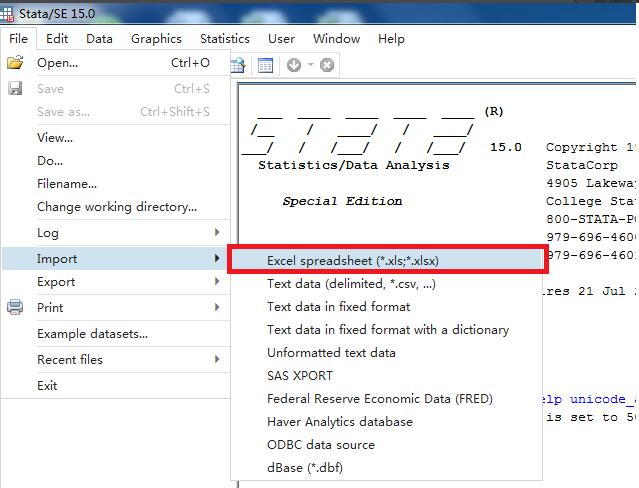Select Federal Reserve Economic Data (FRED)
639x488 pixels.
click(x=386, y=398)
